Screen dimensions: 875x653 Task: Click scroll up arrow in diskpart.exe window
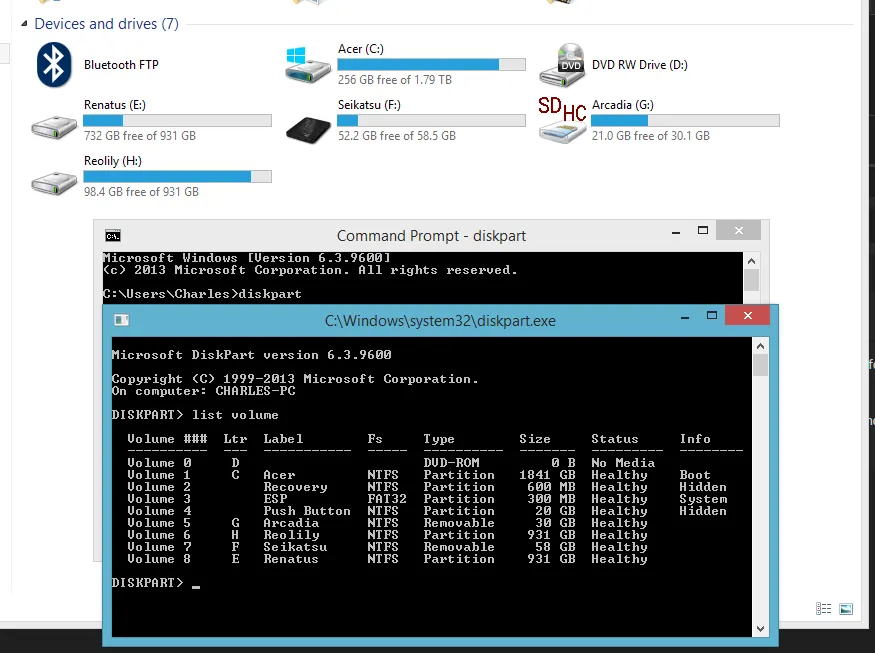(760, 346)
